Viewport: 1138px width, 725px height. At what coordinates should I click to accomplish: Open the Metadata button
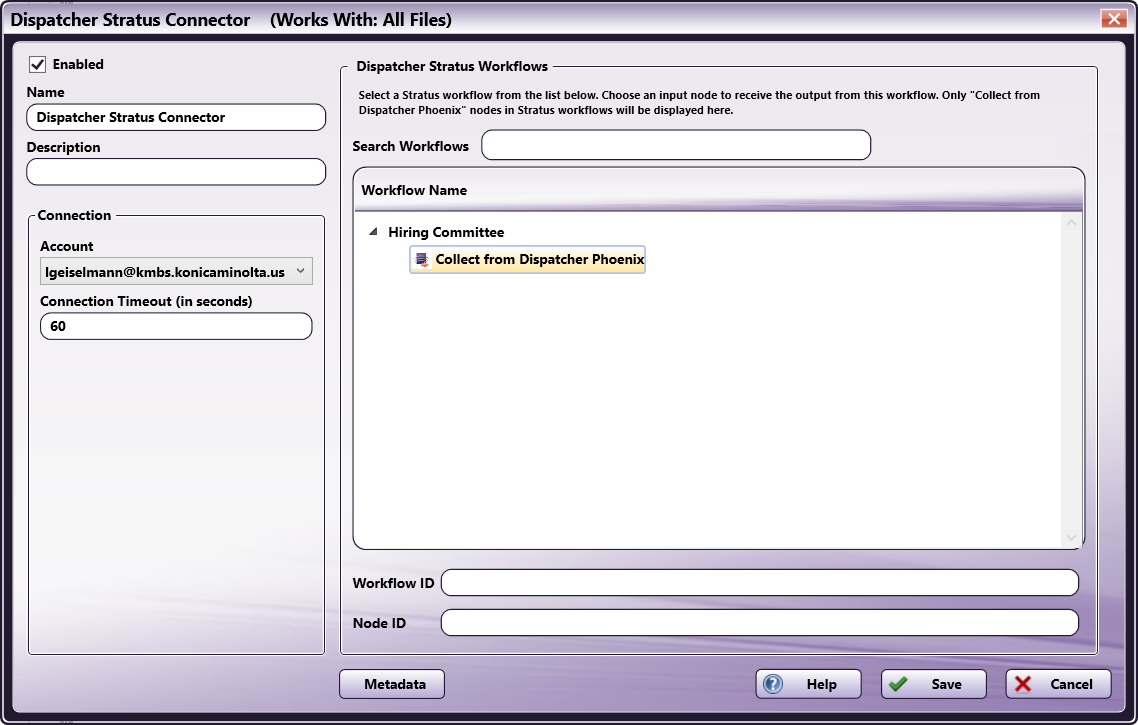pos(392,684)
